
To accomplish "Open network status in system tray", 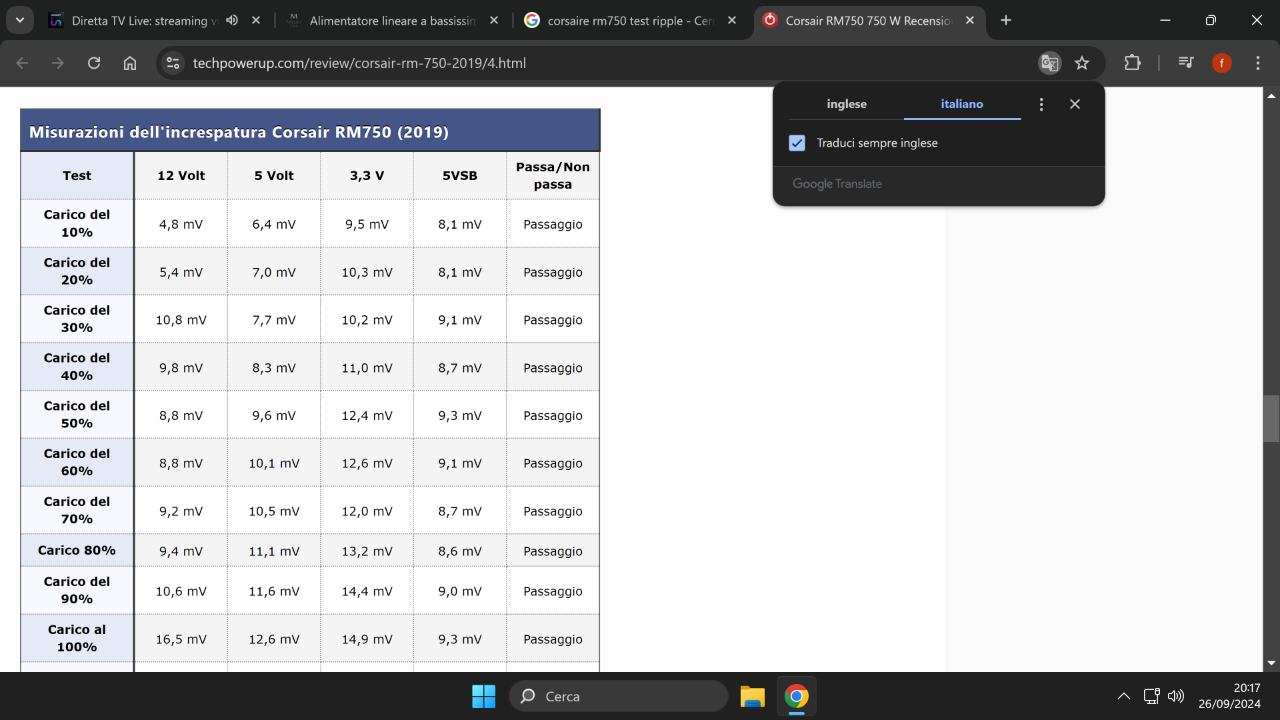I will tap(1151, 696).
